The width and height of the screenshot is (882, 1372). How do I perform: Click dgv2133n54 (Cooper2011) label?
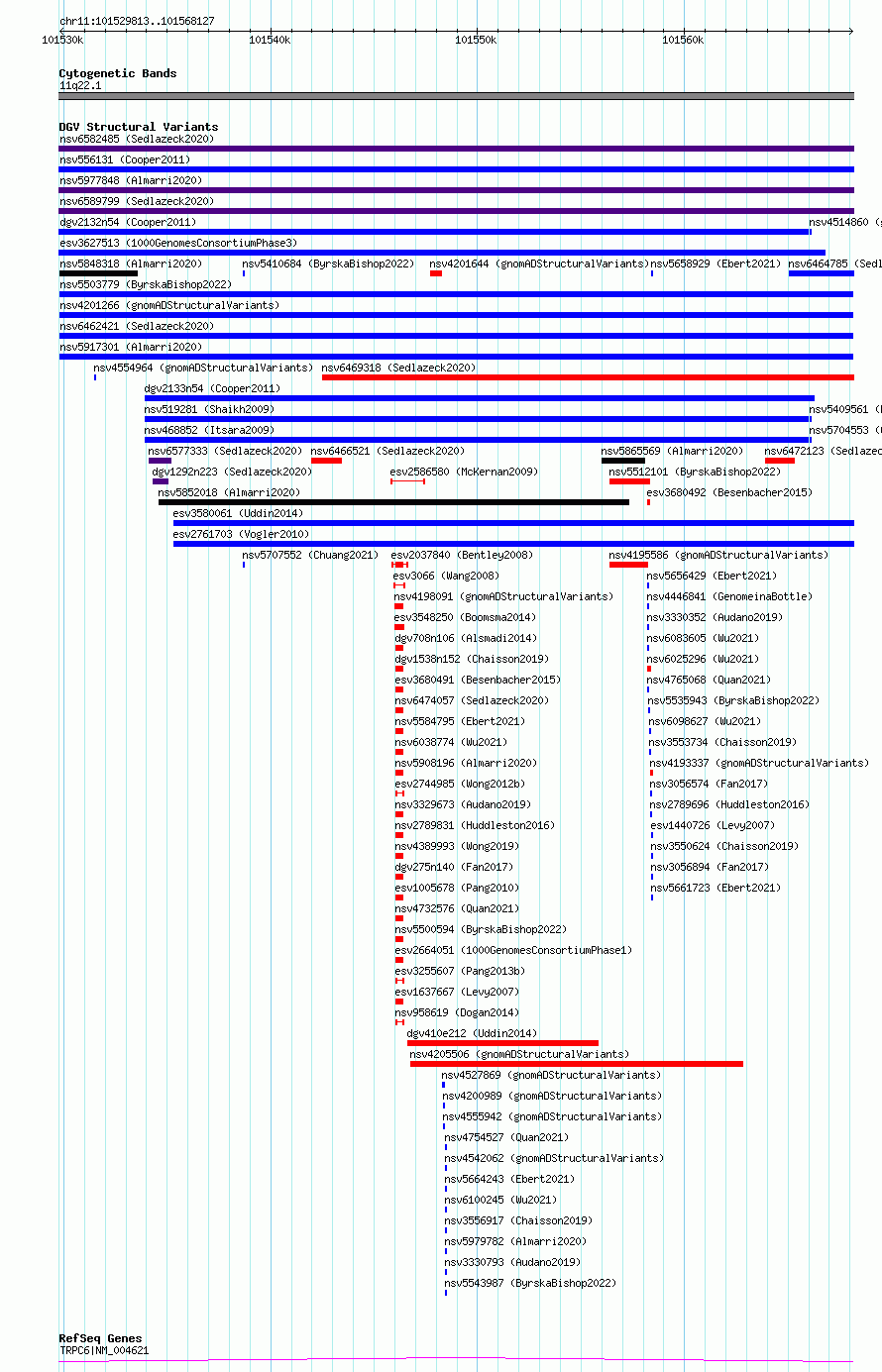coord(212,388)
